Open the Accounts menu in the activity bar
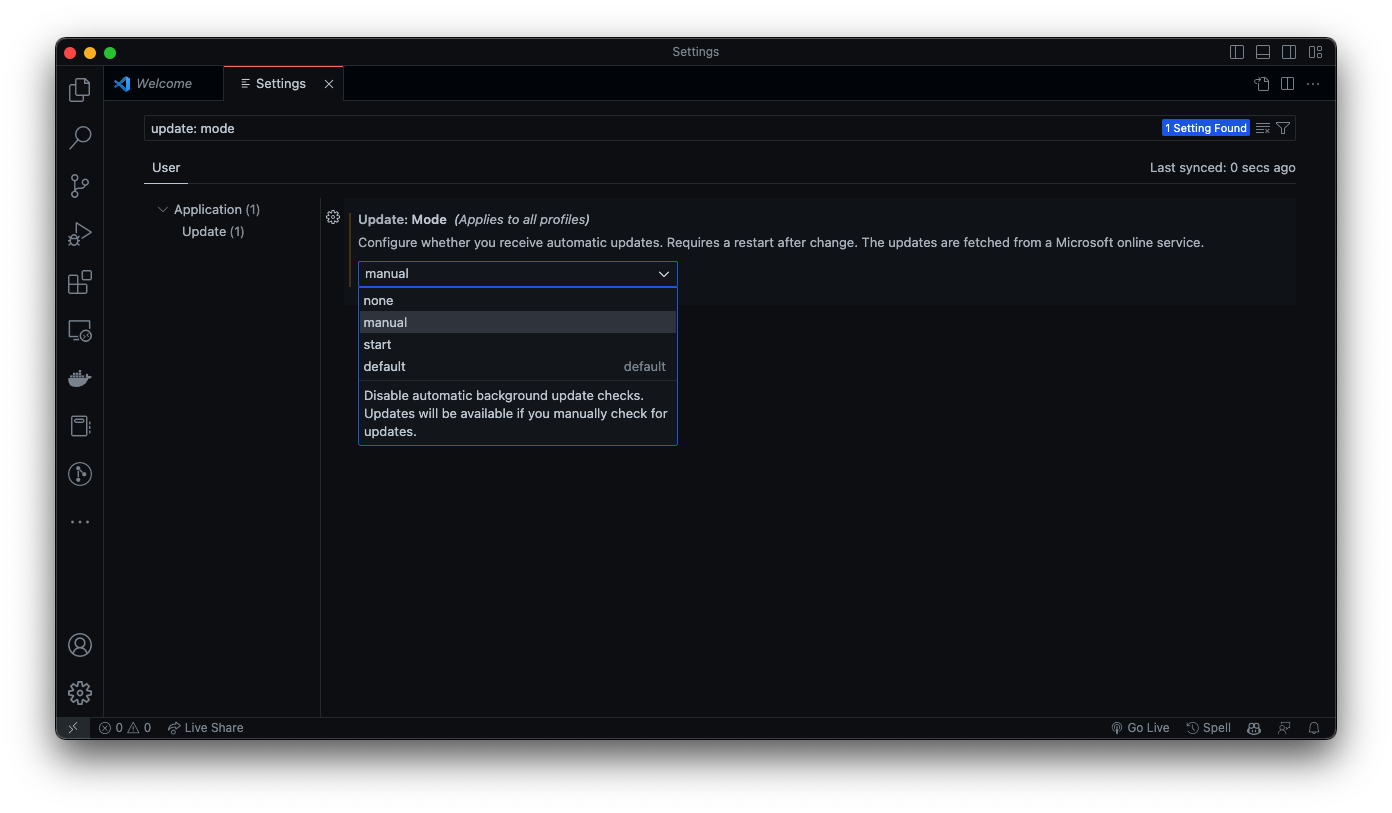Viewport: 1392px width, 813px height. pos(79,645)
